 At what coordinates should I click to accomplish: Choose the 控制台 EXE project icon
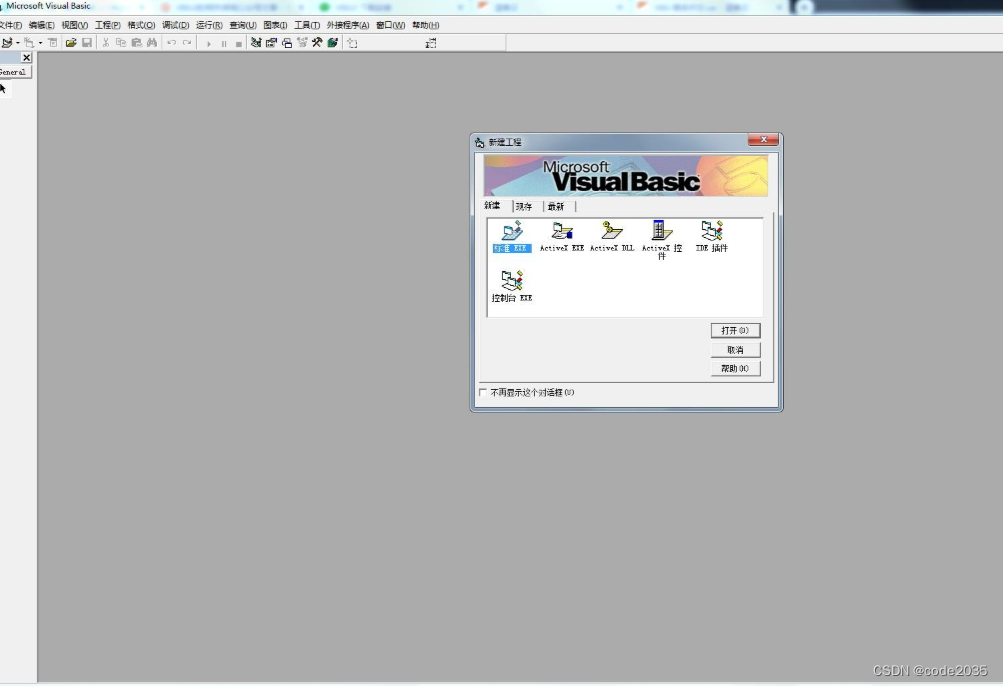click(512, 286)
